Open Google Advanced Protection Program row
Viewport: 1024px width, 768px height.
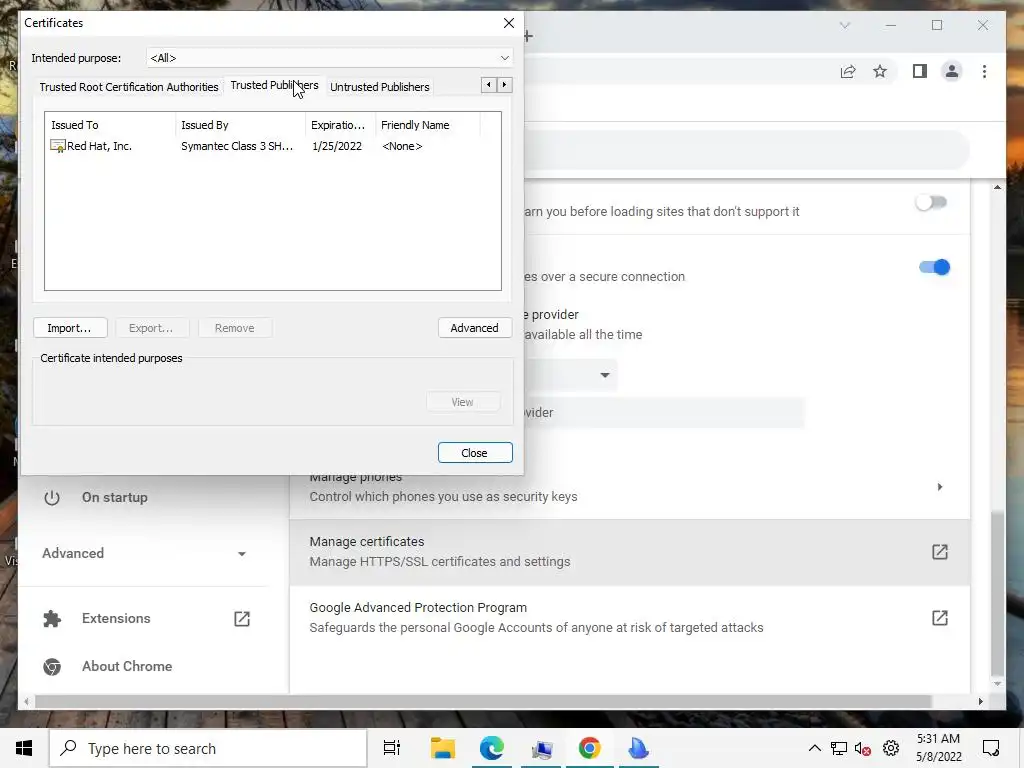(x=630, y=618)
